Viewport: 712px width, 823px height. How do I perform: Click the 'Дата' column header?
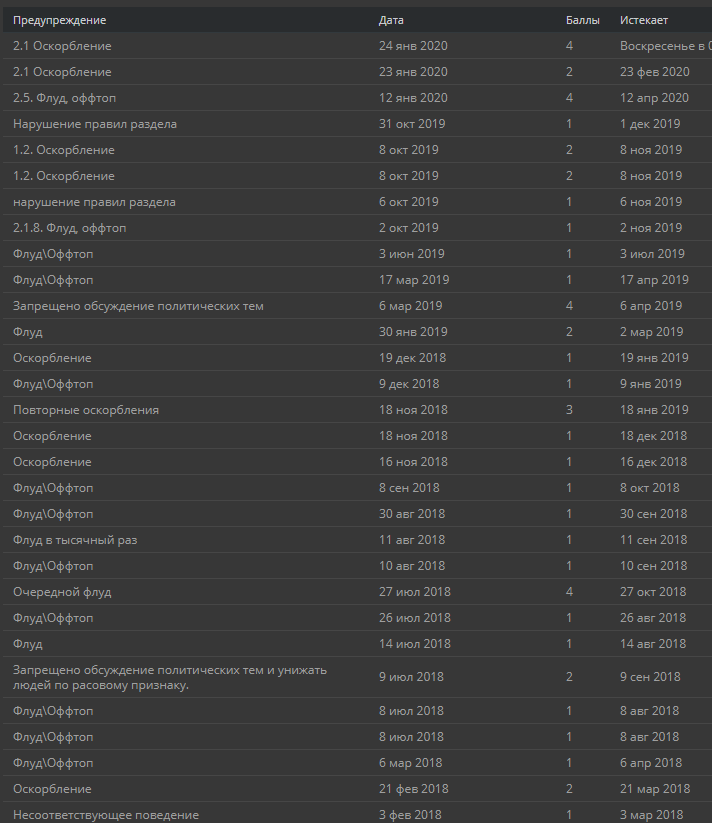coord(391,20)
